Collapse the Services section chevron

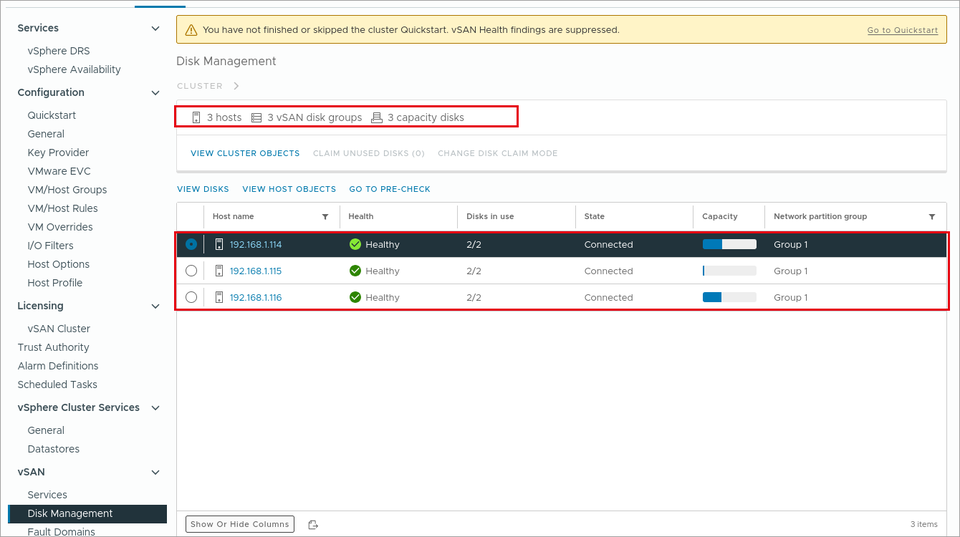click(x=156, y=28)
